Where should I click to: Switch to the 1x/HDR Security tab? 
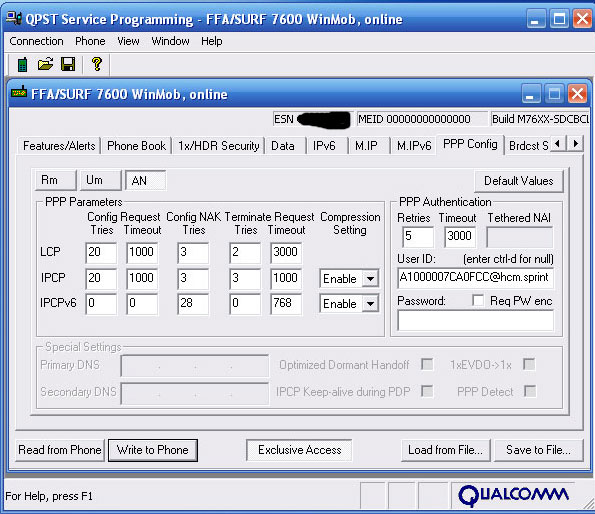point(219,146)
